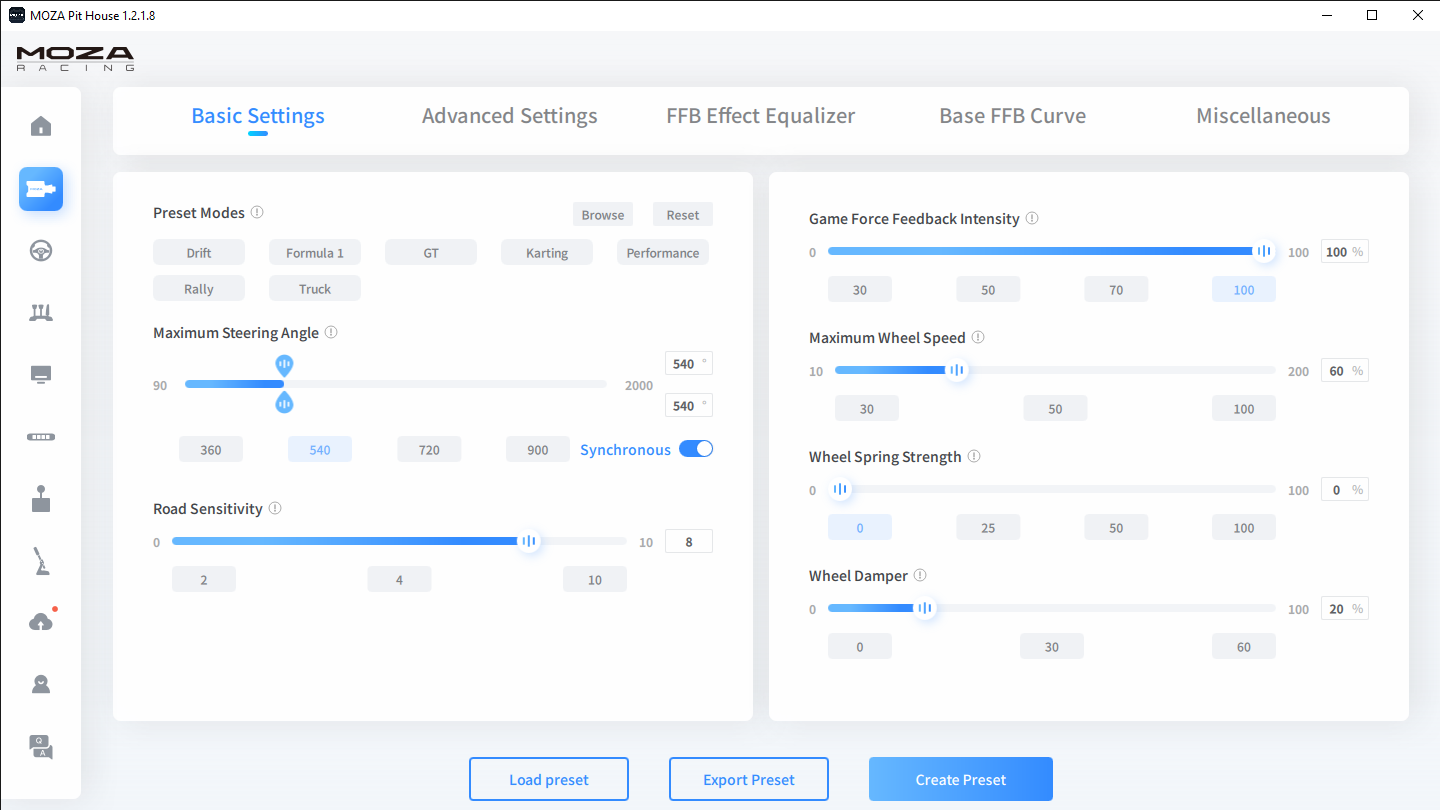
Task: Click the MOZA Racing logo
Action: click(75, 58)
